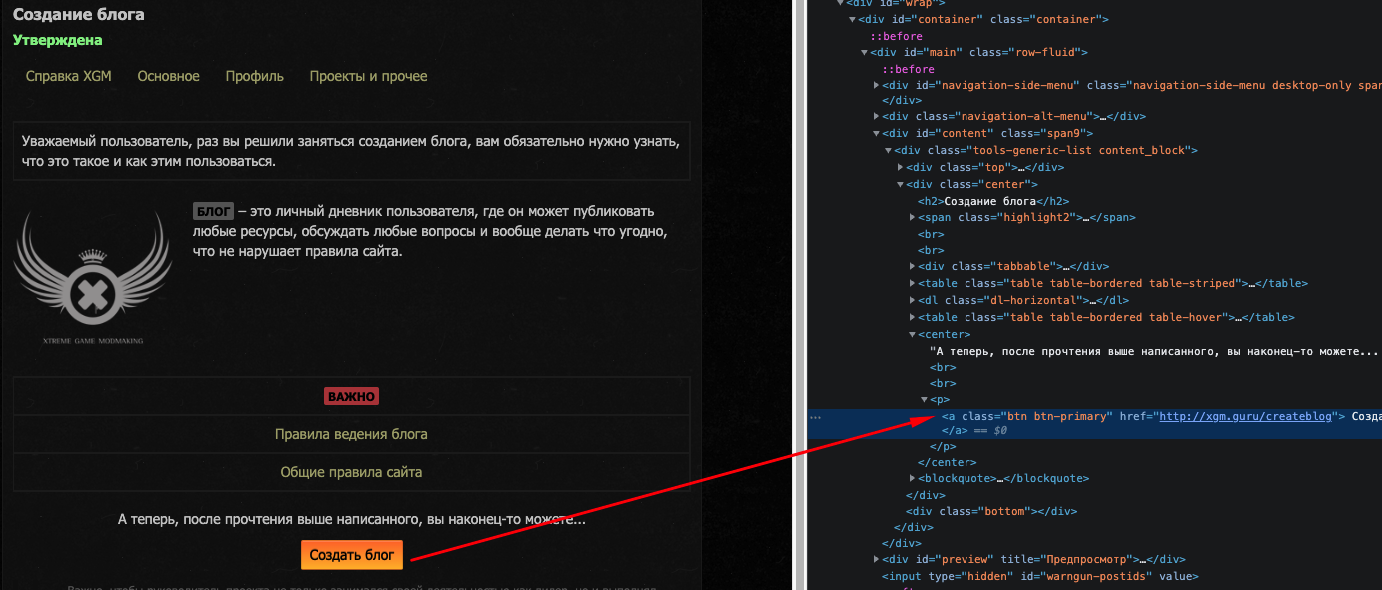Expand the navigation-side-menu div node

coord(876,85)
